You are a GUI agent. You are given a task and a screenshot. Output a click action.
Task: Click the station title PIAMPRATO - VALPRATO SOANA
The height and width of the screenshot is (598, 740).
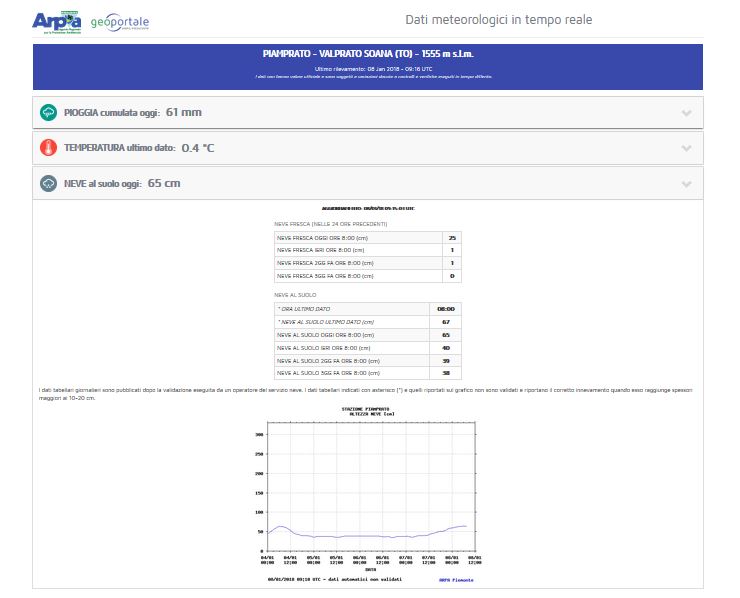(368, 54)
